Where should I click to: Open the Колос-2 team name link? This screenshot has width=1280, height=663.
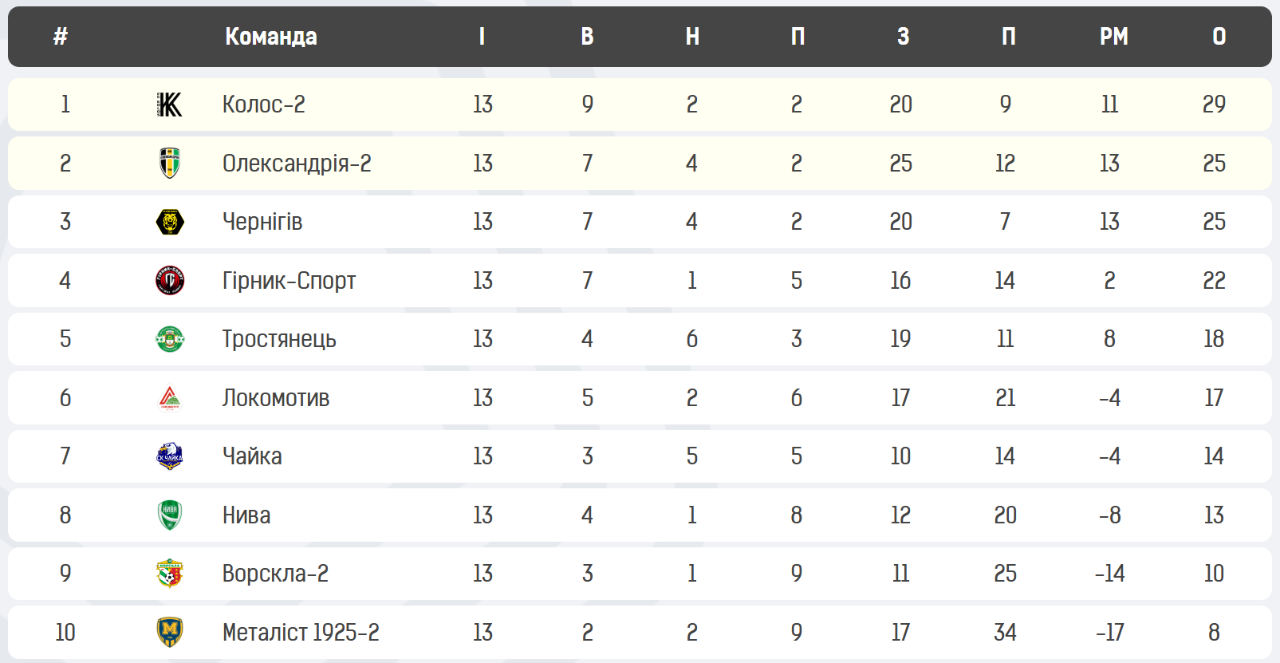tap(264, 104)
